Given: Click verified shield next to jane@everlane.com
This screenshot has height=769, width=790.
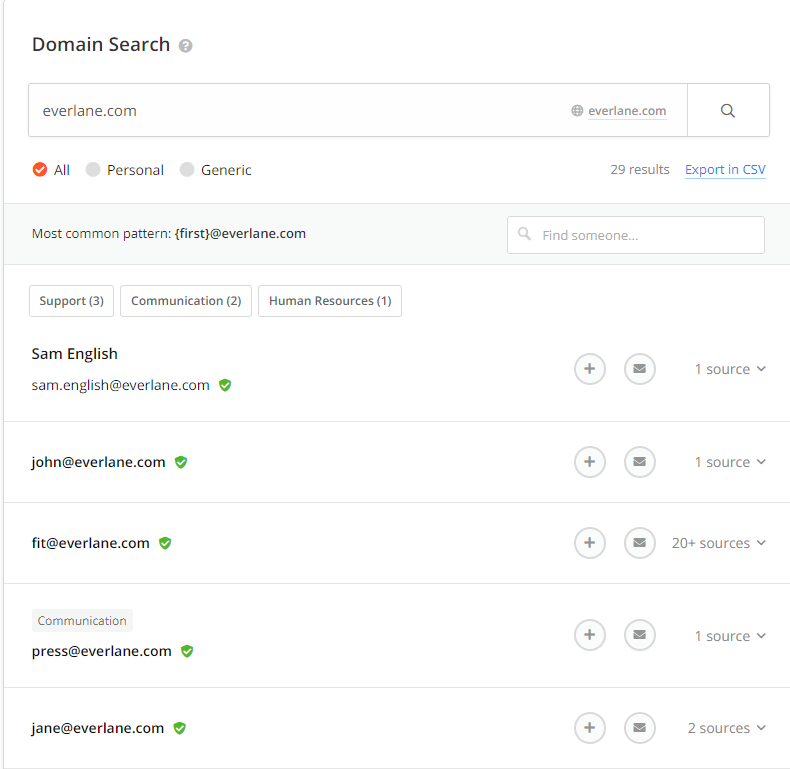Looking at the screenshot, I should 179,728.
